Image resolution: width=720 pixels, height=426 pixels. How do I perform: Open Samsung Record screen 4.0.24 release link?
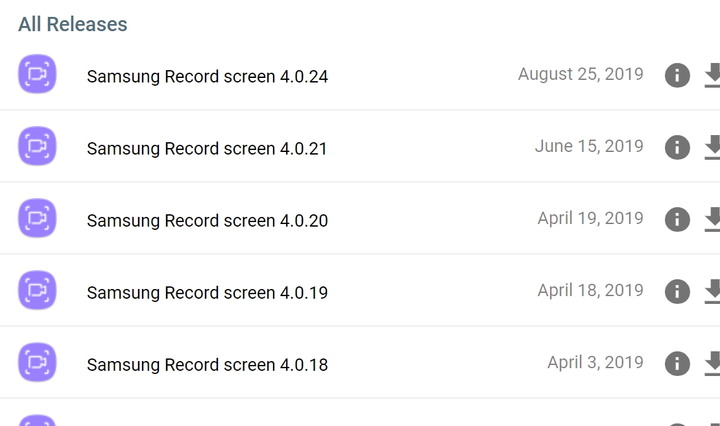click(x=207, y=76)
